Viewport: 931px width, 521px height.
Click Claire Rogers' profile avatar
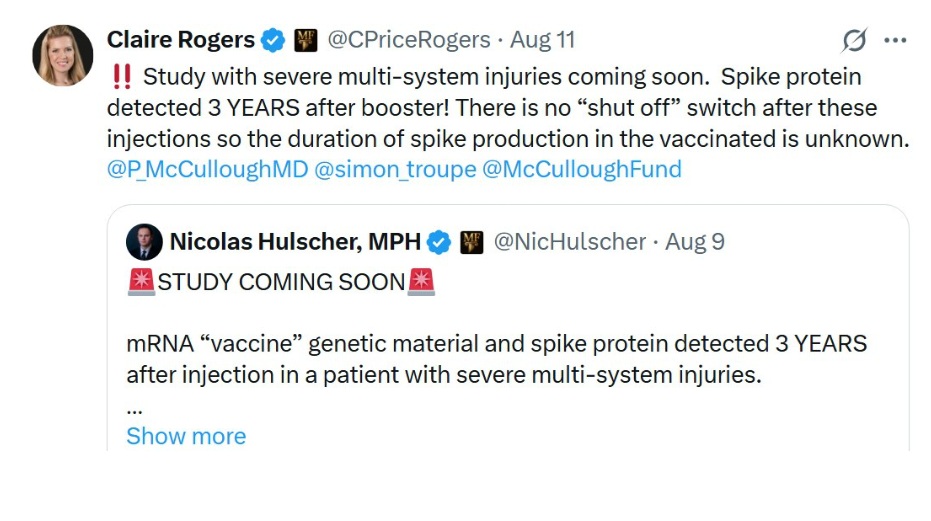pos(64,55)
